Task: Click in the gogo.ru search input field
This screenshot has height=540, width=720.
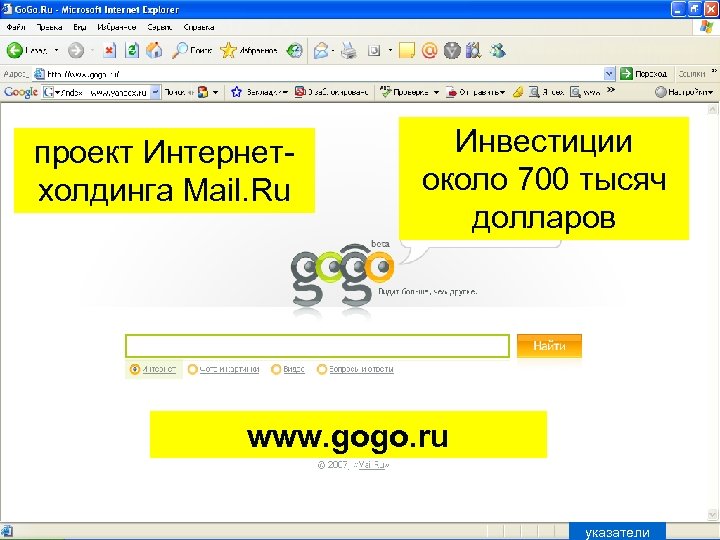Action: point(317,346)
